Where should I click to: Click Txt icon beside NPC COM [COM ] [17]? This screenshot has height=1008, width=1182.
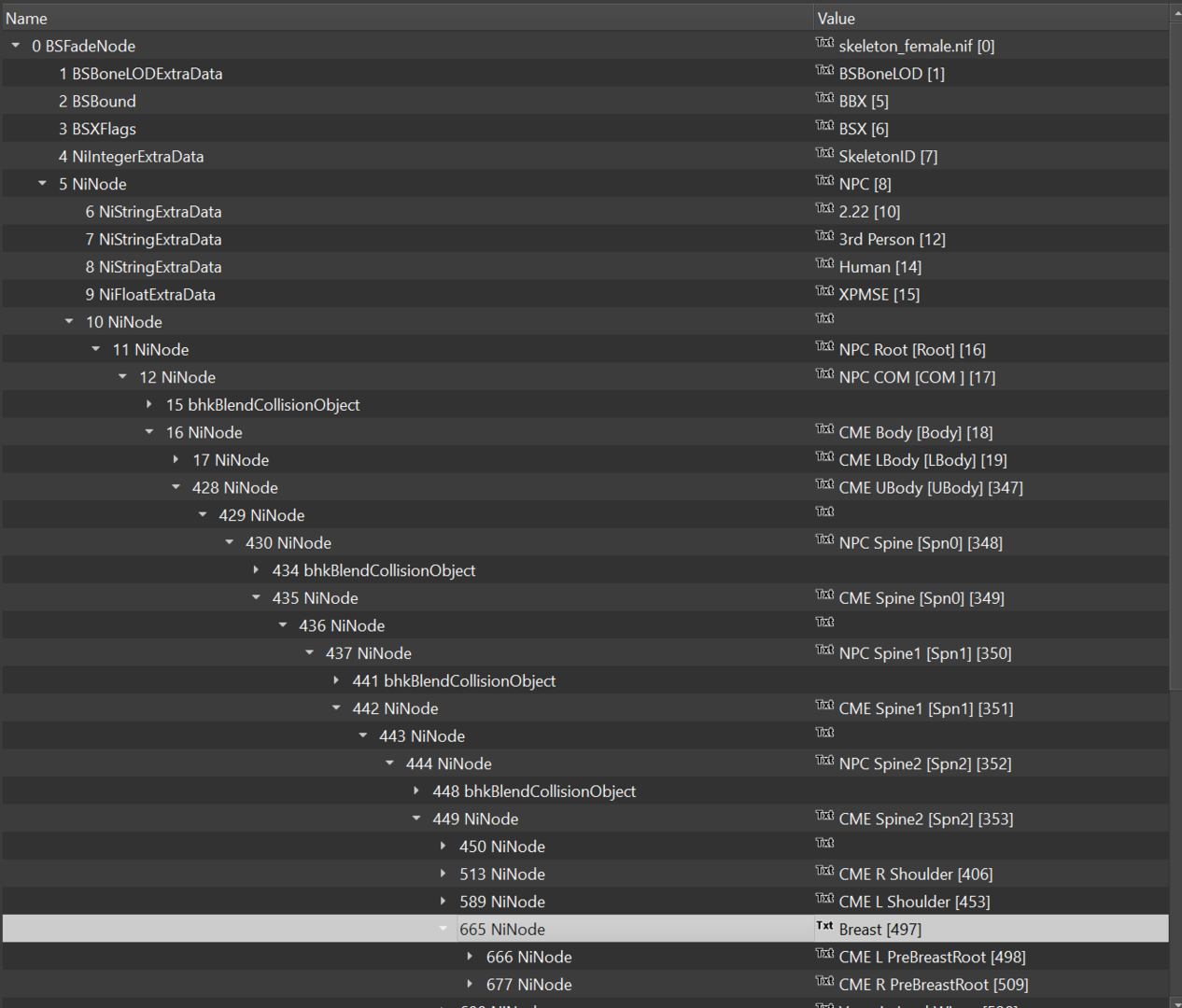(824, 374)
